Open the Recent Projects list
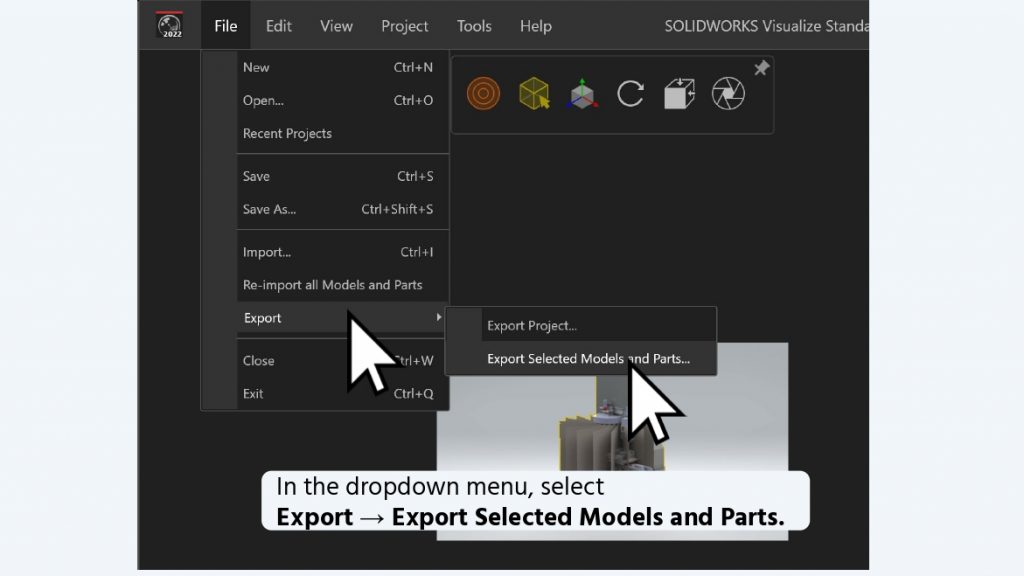Viewport: 1024px width, 576px height. [x=287, y=133]
